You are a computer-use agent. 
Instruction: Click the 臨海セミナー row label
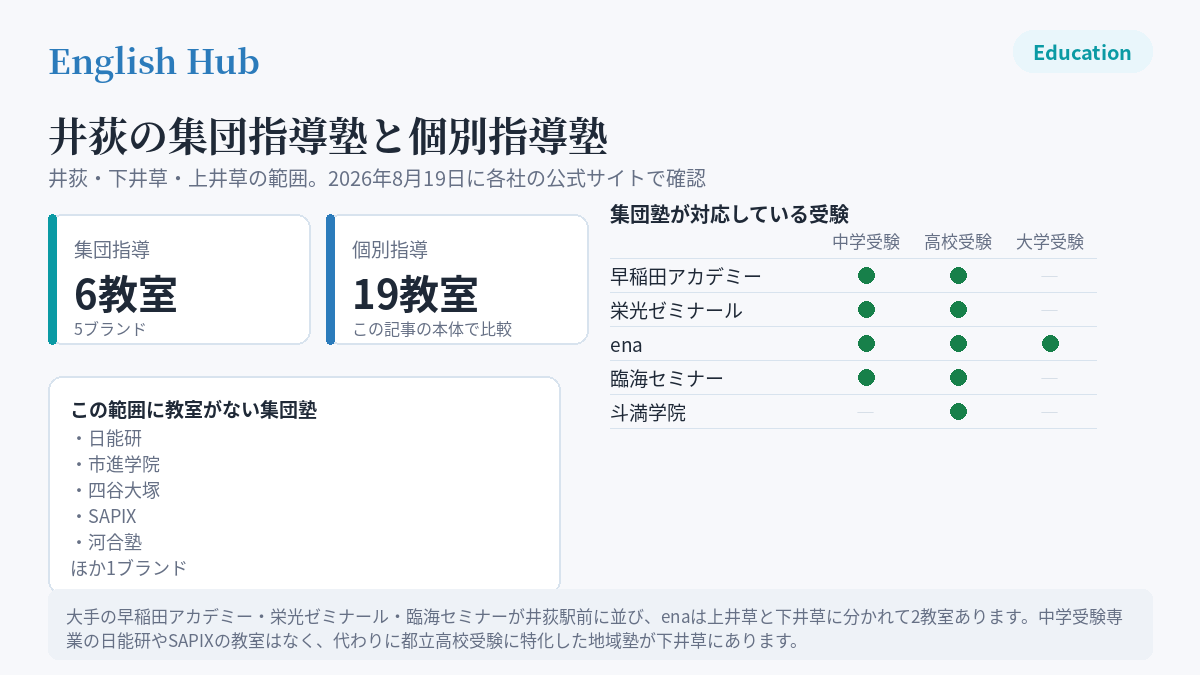(x=666, y=378)
